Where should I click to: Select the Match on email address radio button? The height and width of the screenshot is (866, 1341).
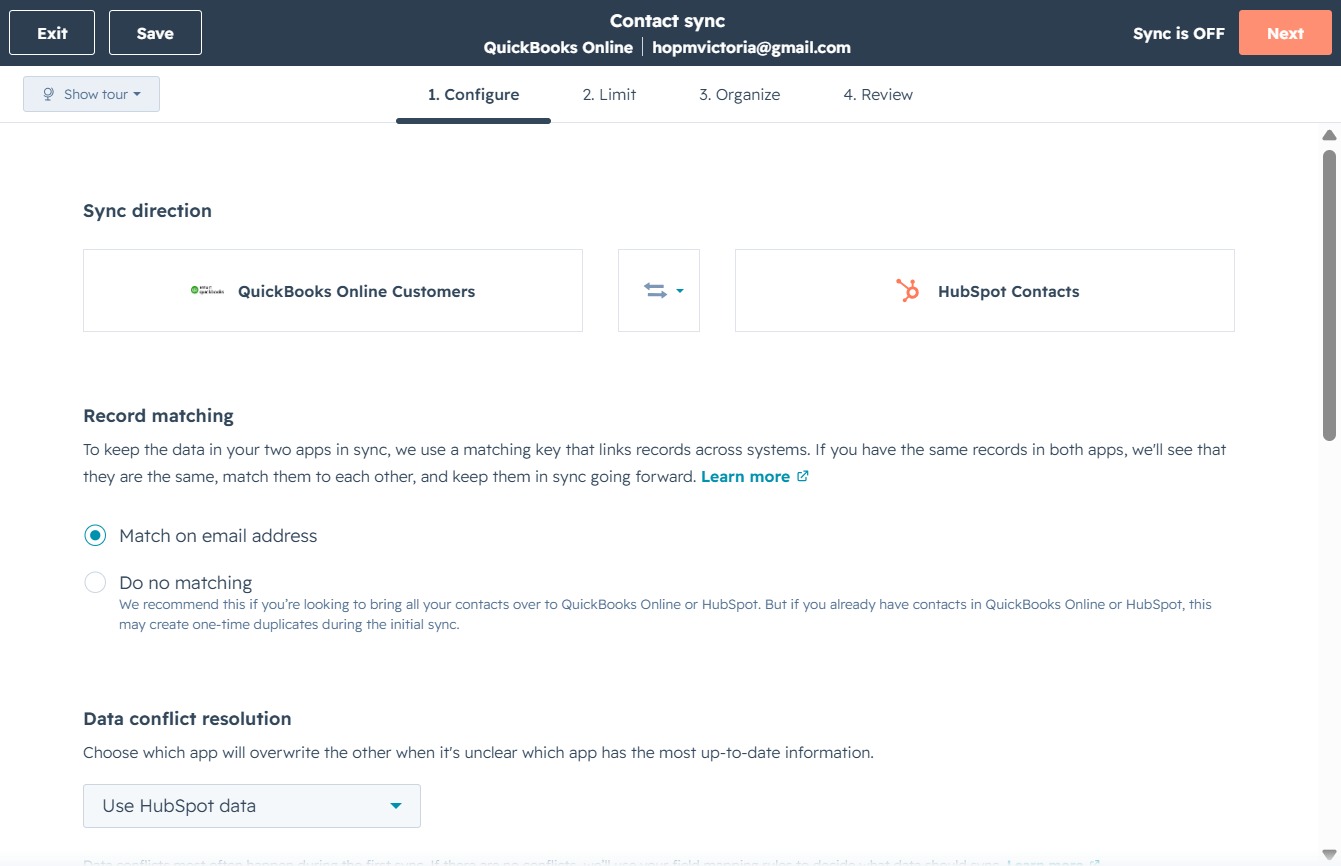95,535
